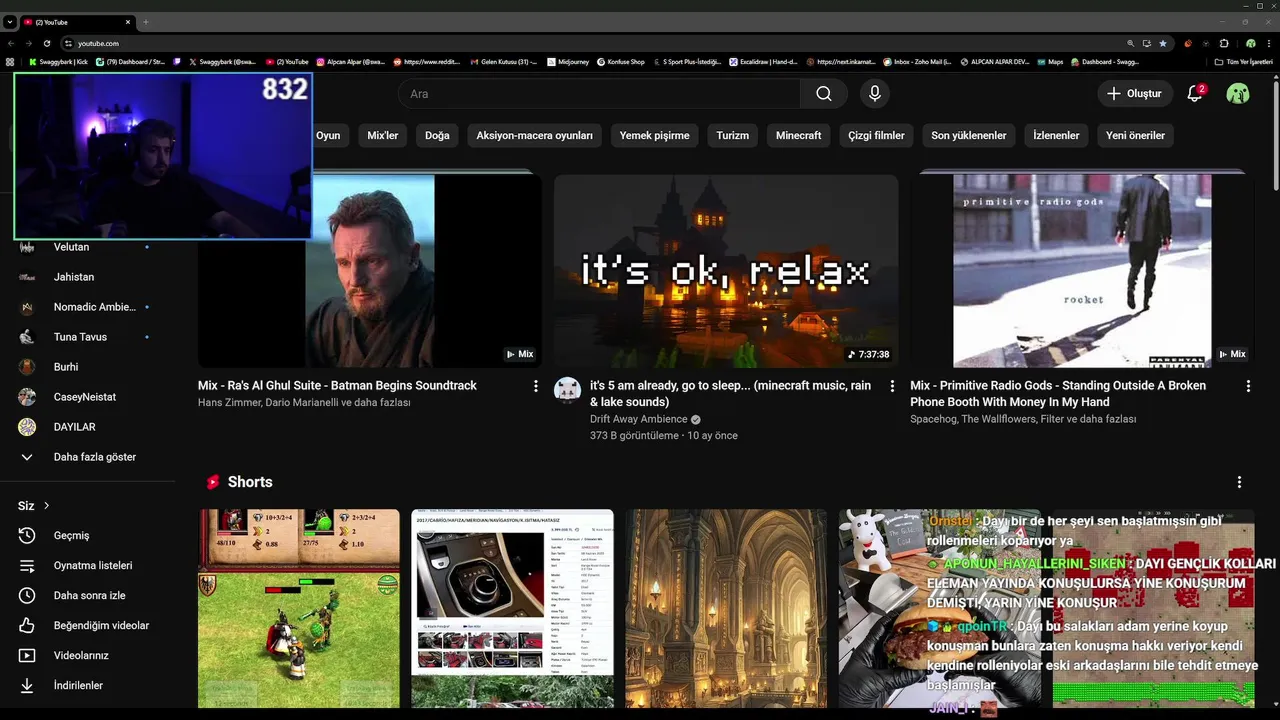Click the Ara search input field
The width and height of the screenshot is (1280, 720).
tap(600, 93)
